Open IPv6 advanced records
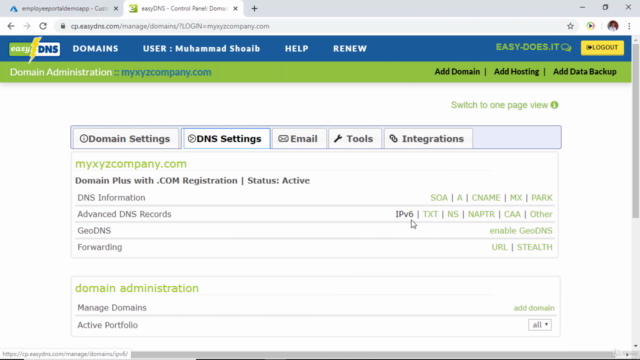 [404, 214]
